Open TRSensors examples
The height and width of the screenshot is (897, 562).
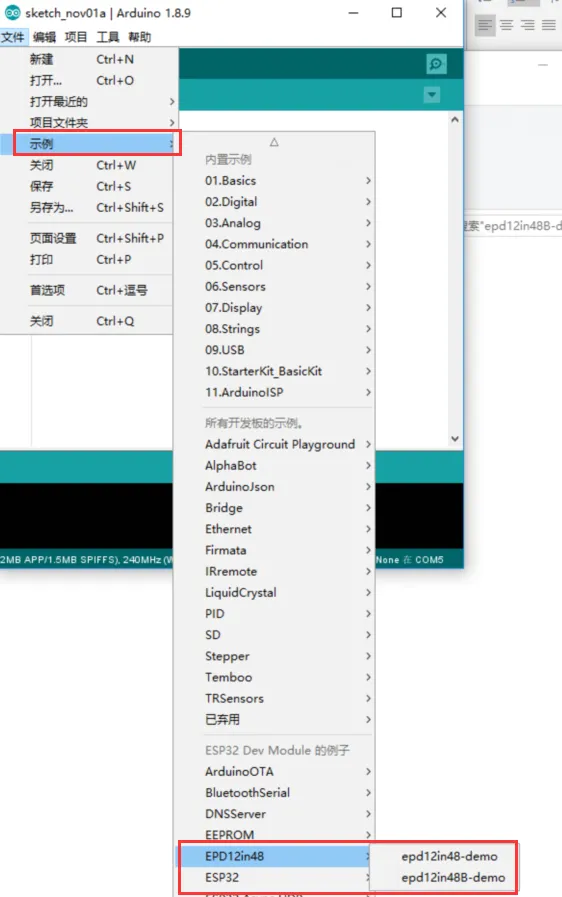click(x=274, y=698)
